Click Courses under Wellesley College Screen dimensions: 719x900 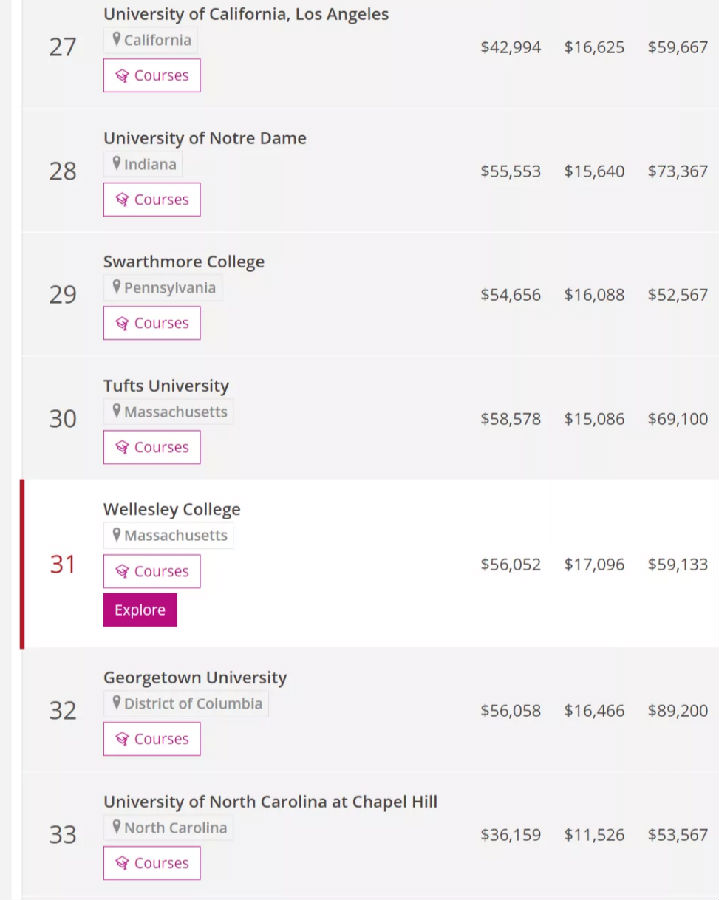coord(152,572)
